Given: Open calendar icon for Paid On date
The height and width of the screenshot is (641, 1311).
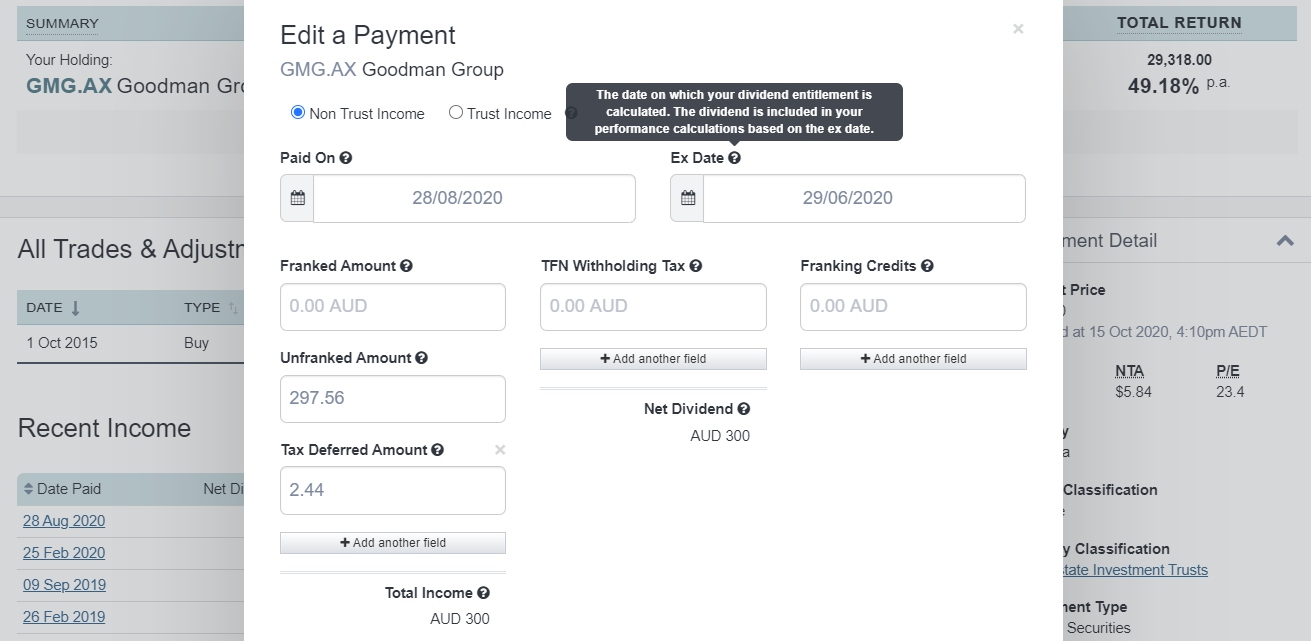Looking at the screenshot, I should click(297, 198).
